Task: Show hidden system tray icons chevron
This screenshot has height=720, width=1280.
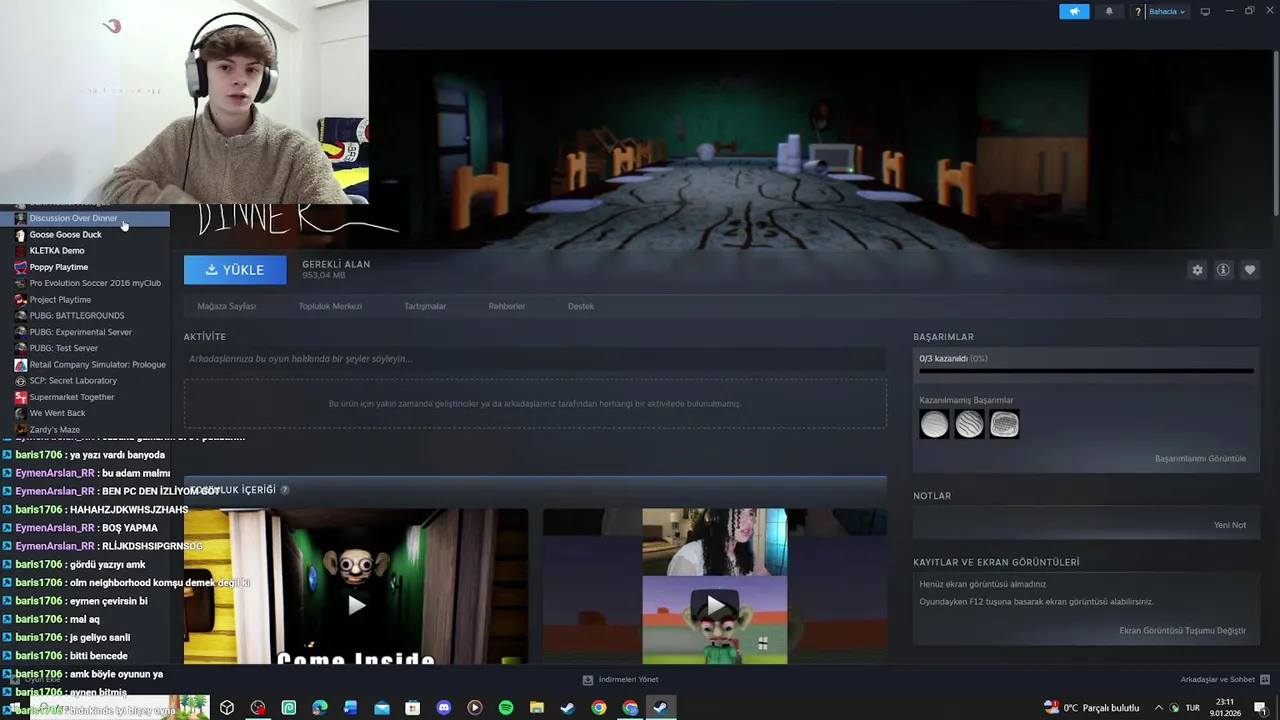Action: click(1159, 708)
